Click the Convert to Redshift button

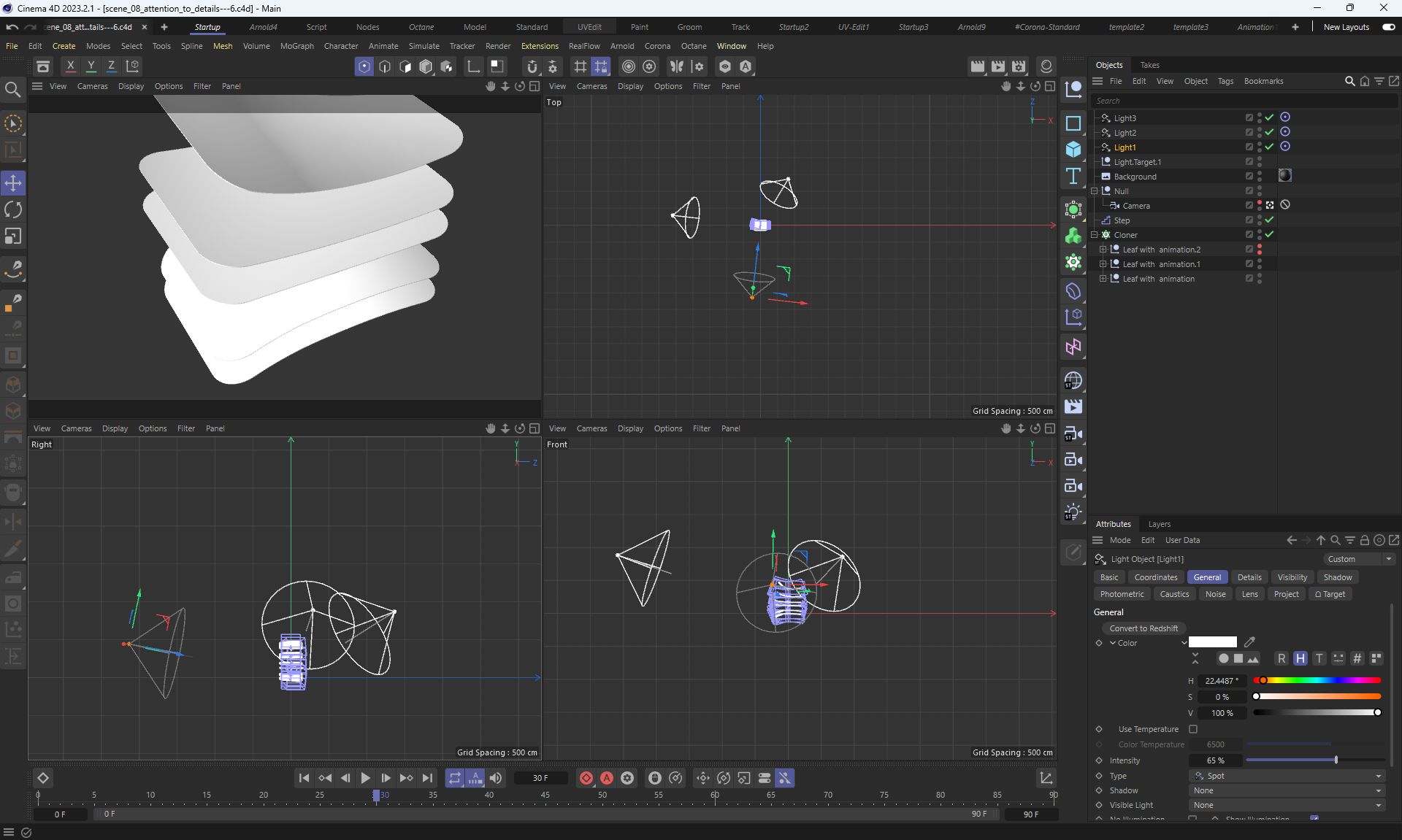pos(1144,628)
